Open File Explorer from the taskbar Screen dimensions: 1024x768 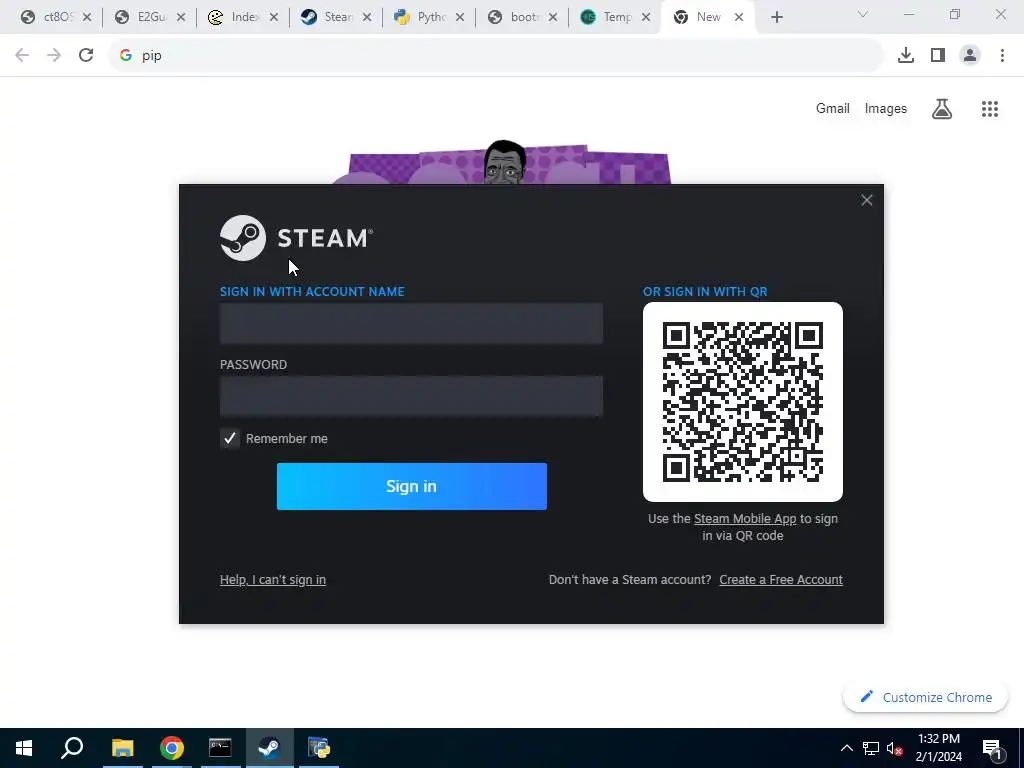(122, 748)
